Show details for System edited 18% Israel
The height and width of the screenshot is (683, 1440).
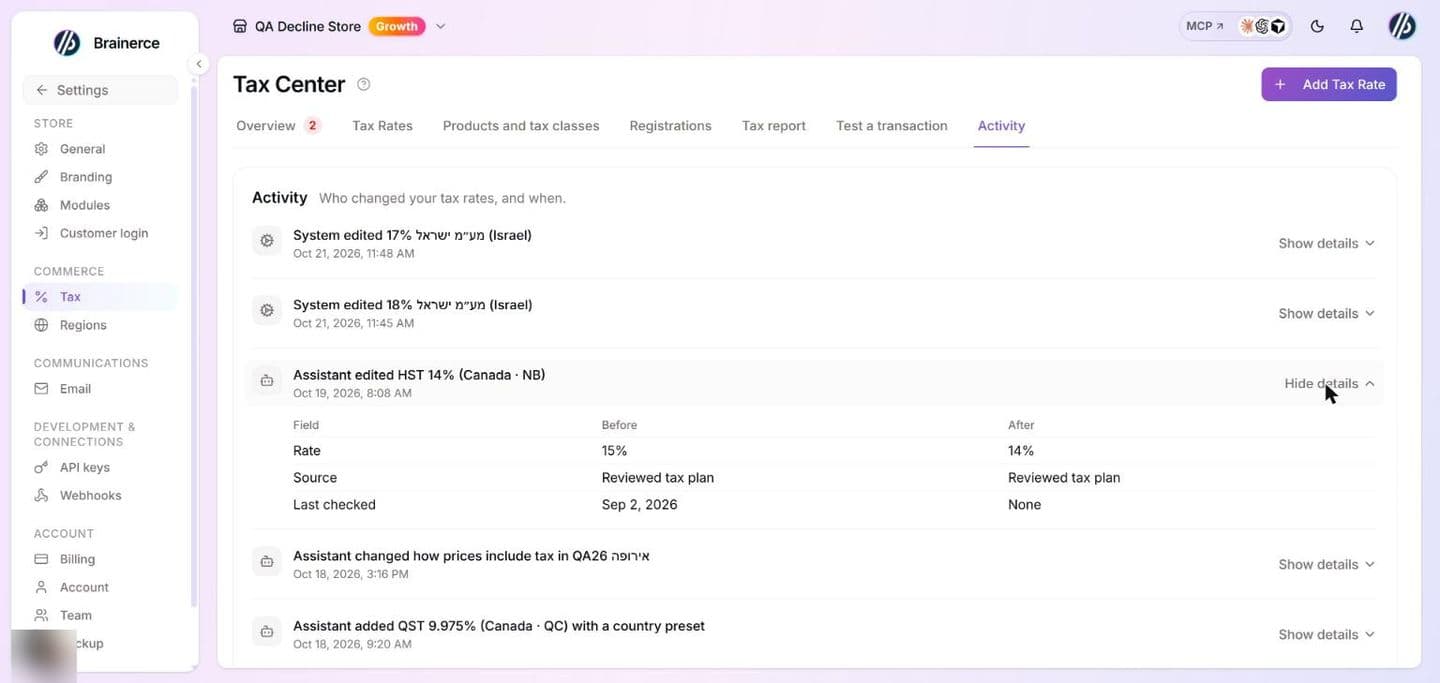1327,313
